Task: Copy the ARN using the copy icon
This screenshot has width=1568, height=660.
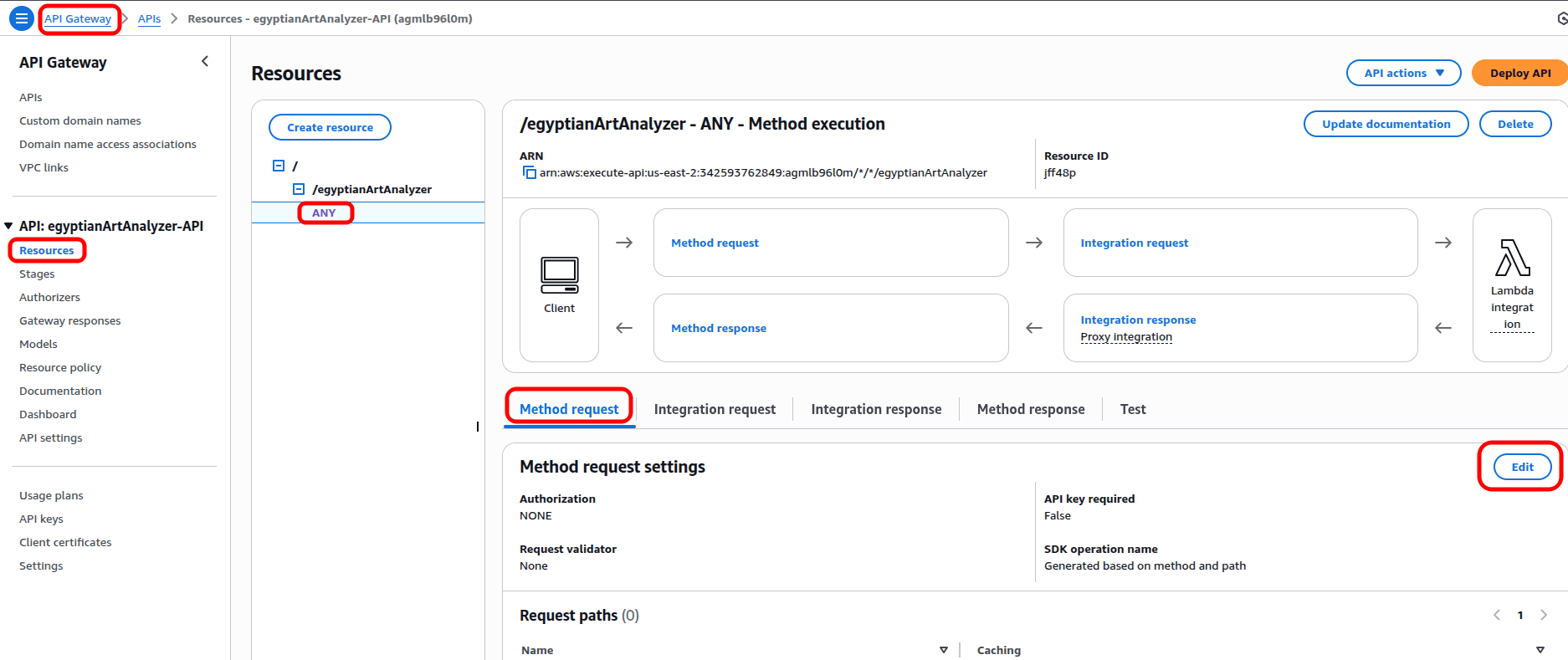Action: tap(529, 173)
